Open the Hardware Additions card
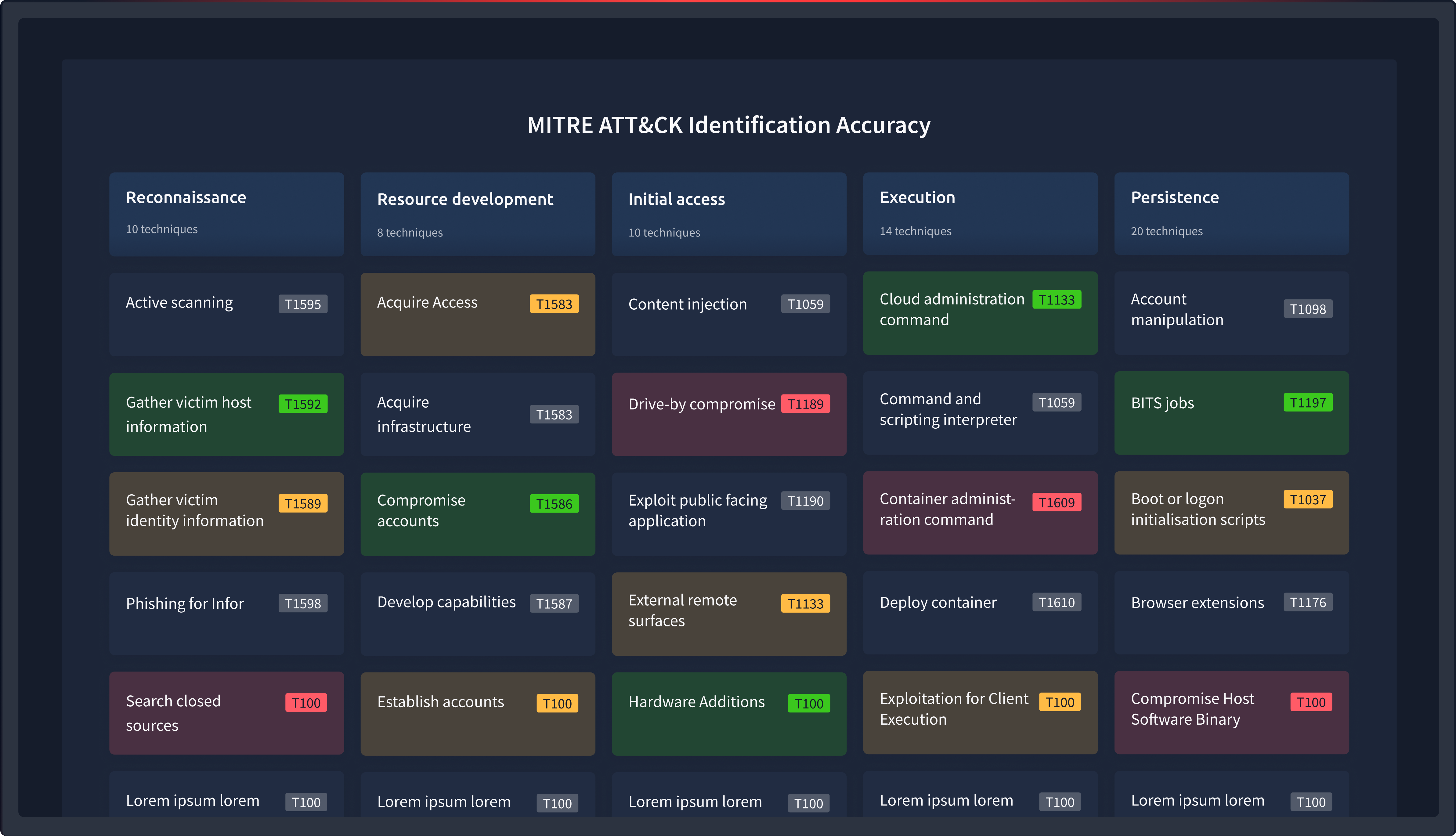The height and width of the screenshot is (836, 1456). (729, 714)
